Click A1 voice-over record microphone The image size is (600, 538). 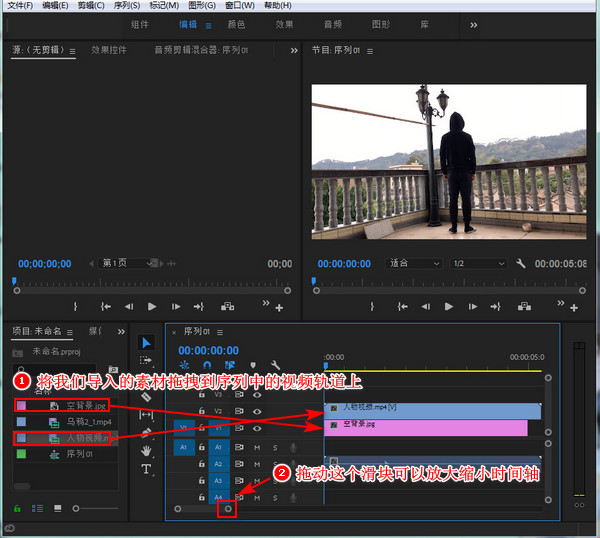(x=293, y=447)
